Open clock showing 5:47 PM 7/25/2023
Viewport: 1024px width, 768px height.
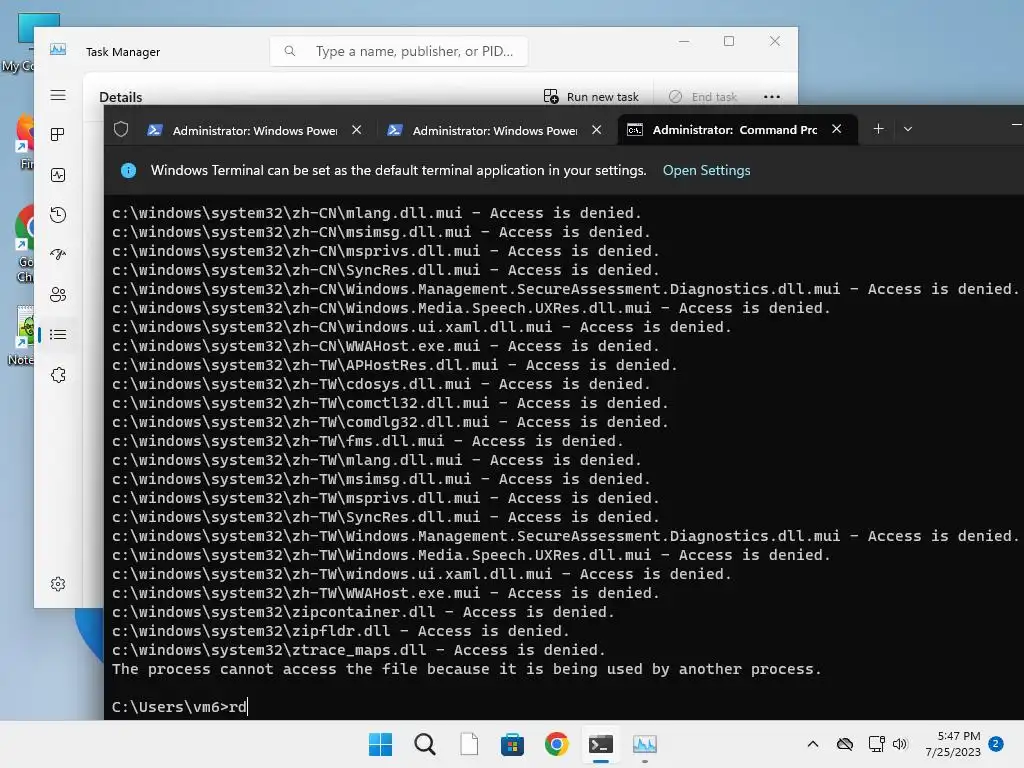[x=953, y=744]
